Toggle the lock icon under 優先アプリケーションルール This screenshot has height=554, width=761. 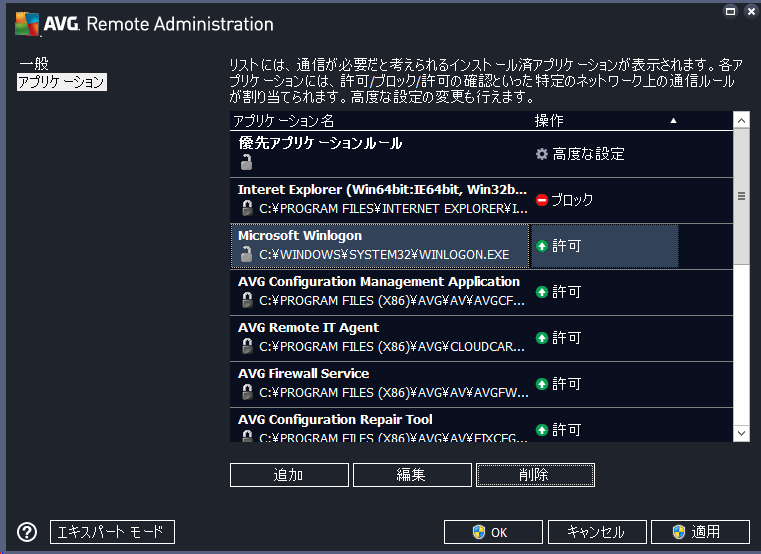247,162
